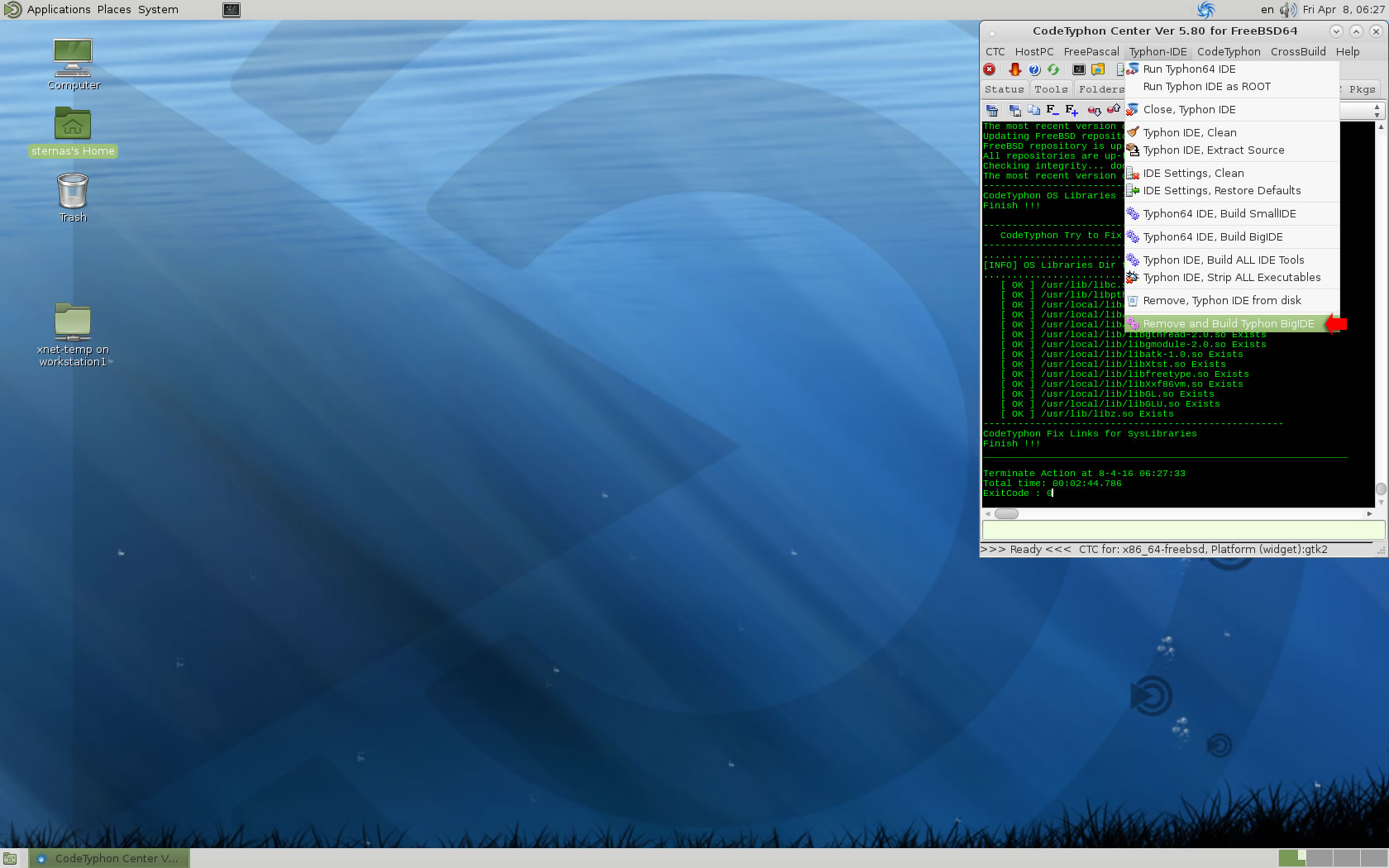Select Typhon IDE, Strip ALL Executables
The image size is (1389, 868).
pyautogui.click(x=1232, y=278)
